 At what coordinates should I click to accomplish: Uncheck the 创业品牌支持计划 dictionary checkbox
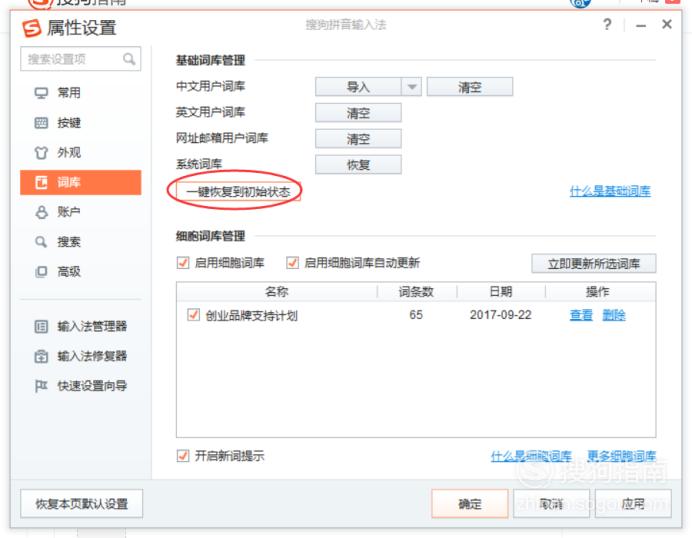click(193, 315)
